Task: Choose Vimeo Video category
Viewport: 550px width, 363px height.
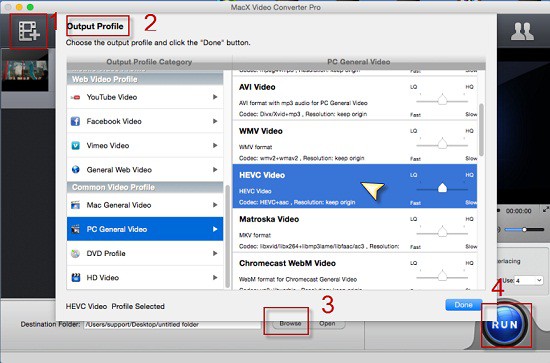Action: pos(145,146)
